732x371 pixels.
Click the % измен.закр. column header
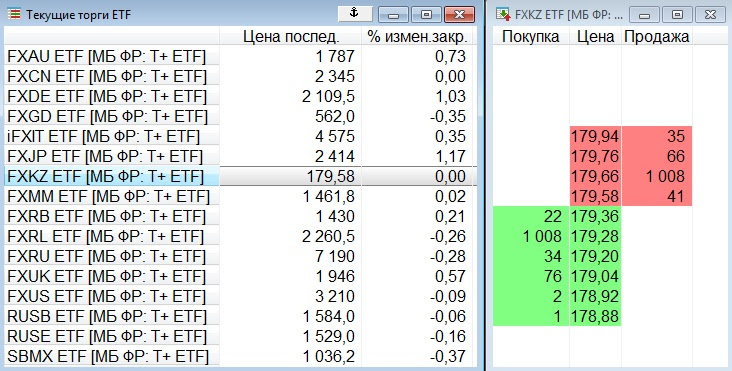[418, 36]
